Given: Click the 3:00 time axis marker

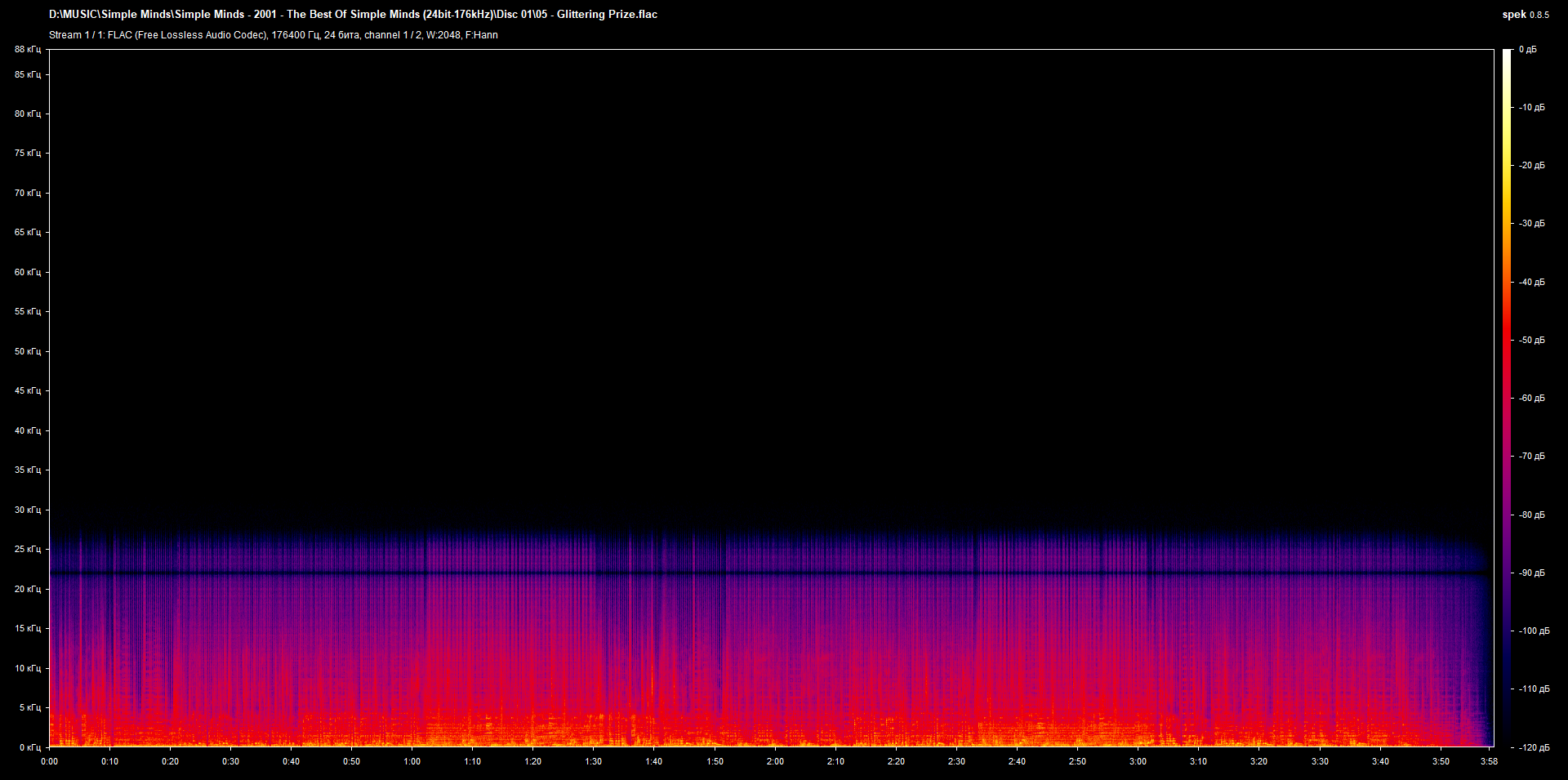Looking at the screenshot, I should [x=1138, y=761].
